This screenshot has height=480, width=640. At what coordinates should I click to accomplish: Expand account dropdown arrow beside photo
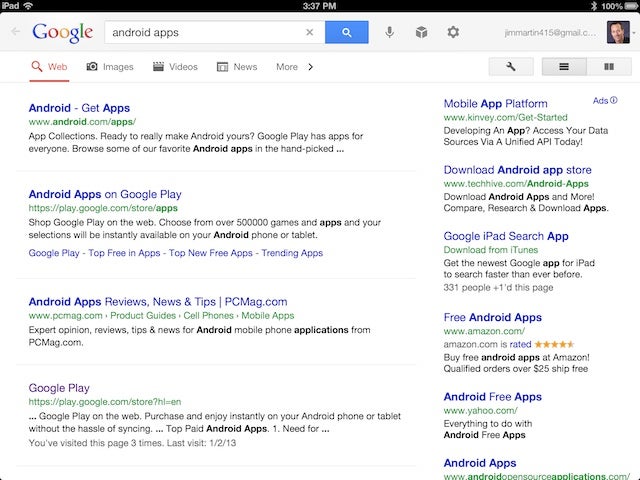[634, 33]
